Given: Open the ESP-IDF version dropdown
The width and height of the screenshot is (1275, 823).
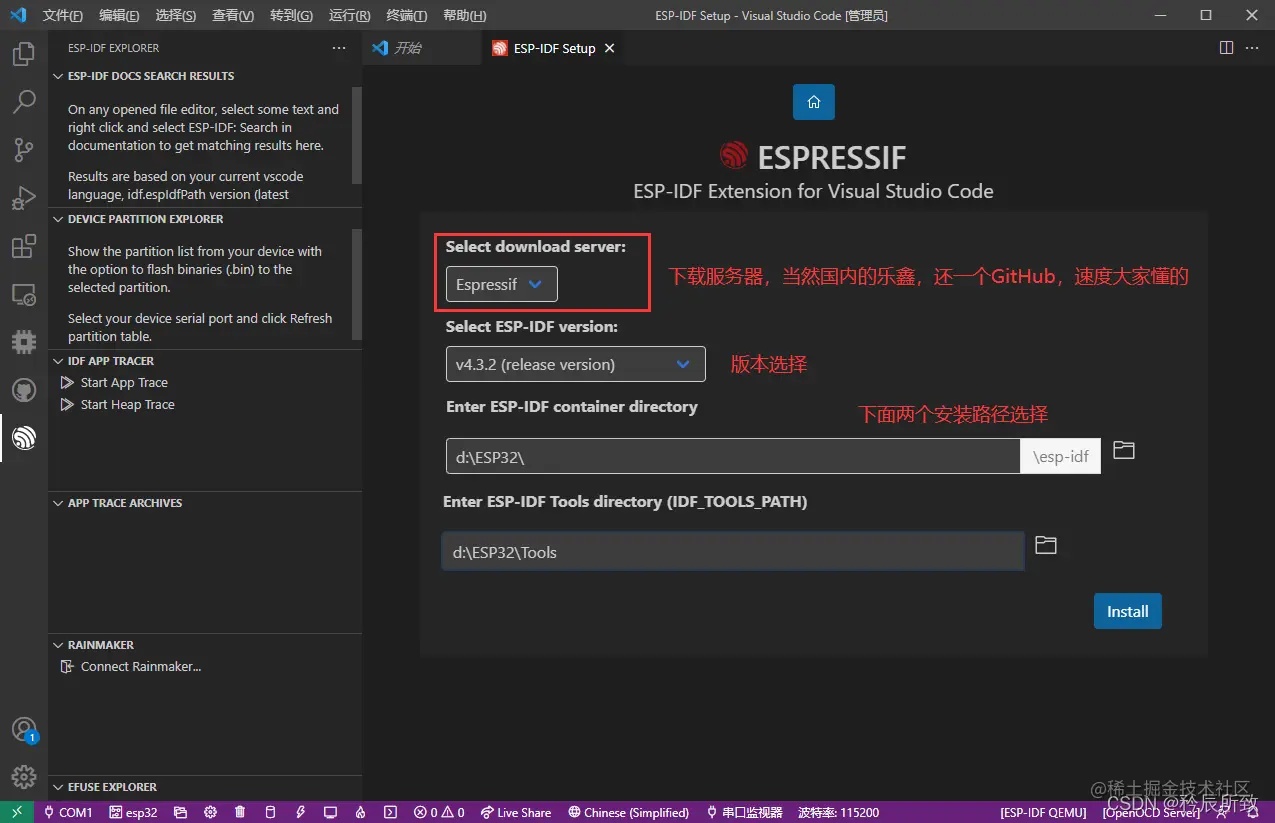Looking at the screenshot, I should click(575, 364).
